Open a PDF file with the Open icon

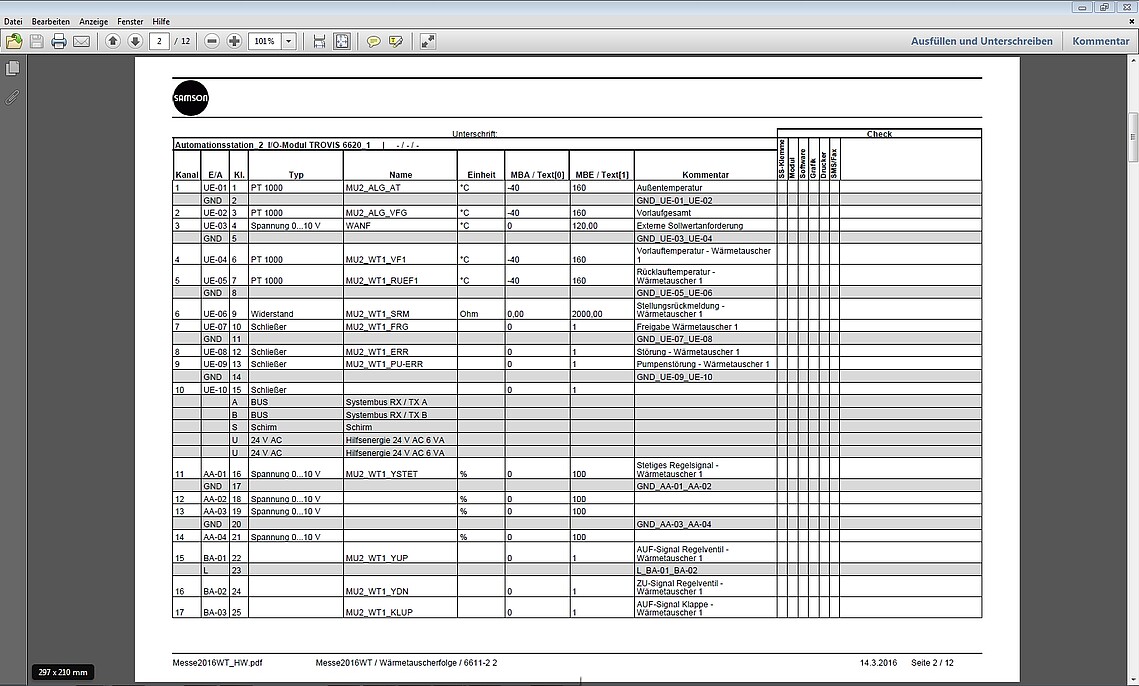click(x=13, y=41)
